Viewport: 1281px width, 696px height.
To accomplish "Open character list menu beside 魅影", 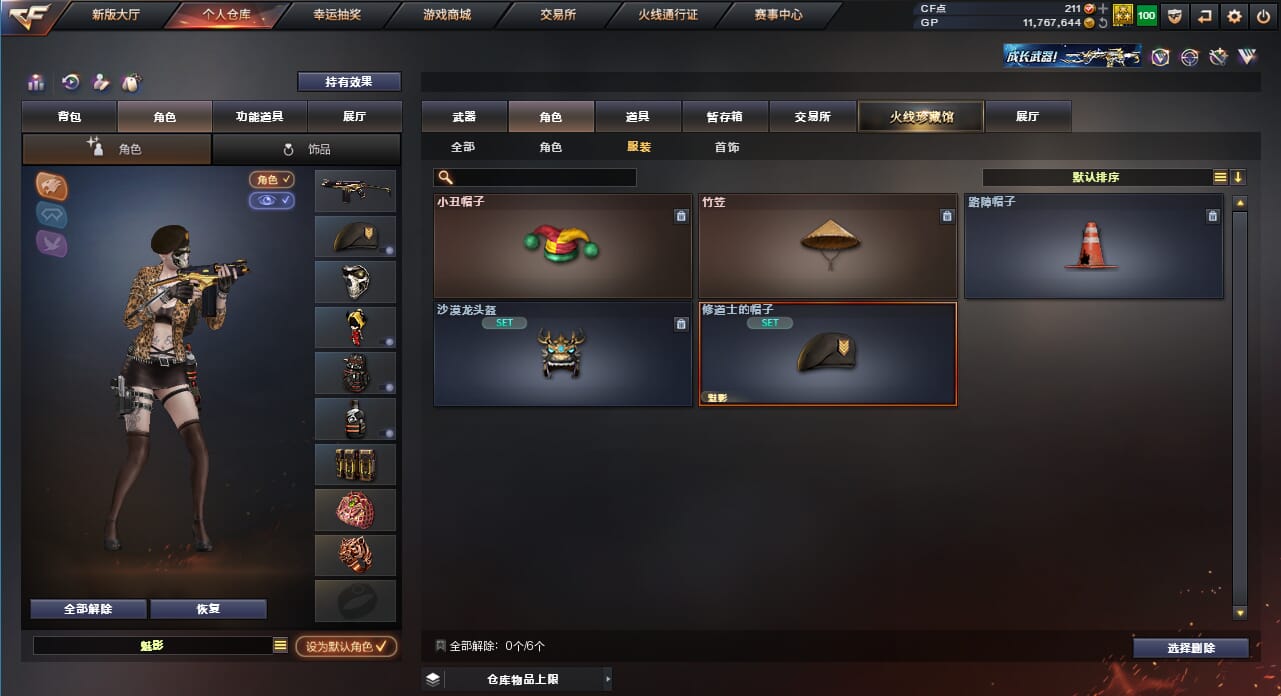I will (x=280, y=646).
